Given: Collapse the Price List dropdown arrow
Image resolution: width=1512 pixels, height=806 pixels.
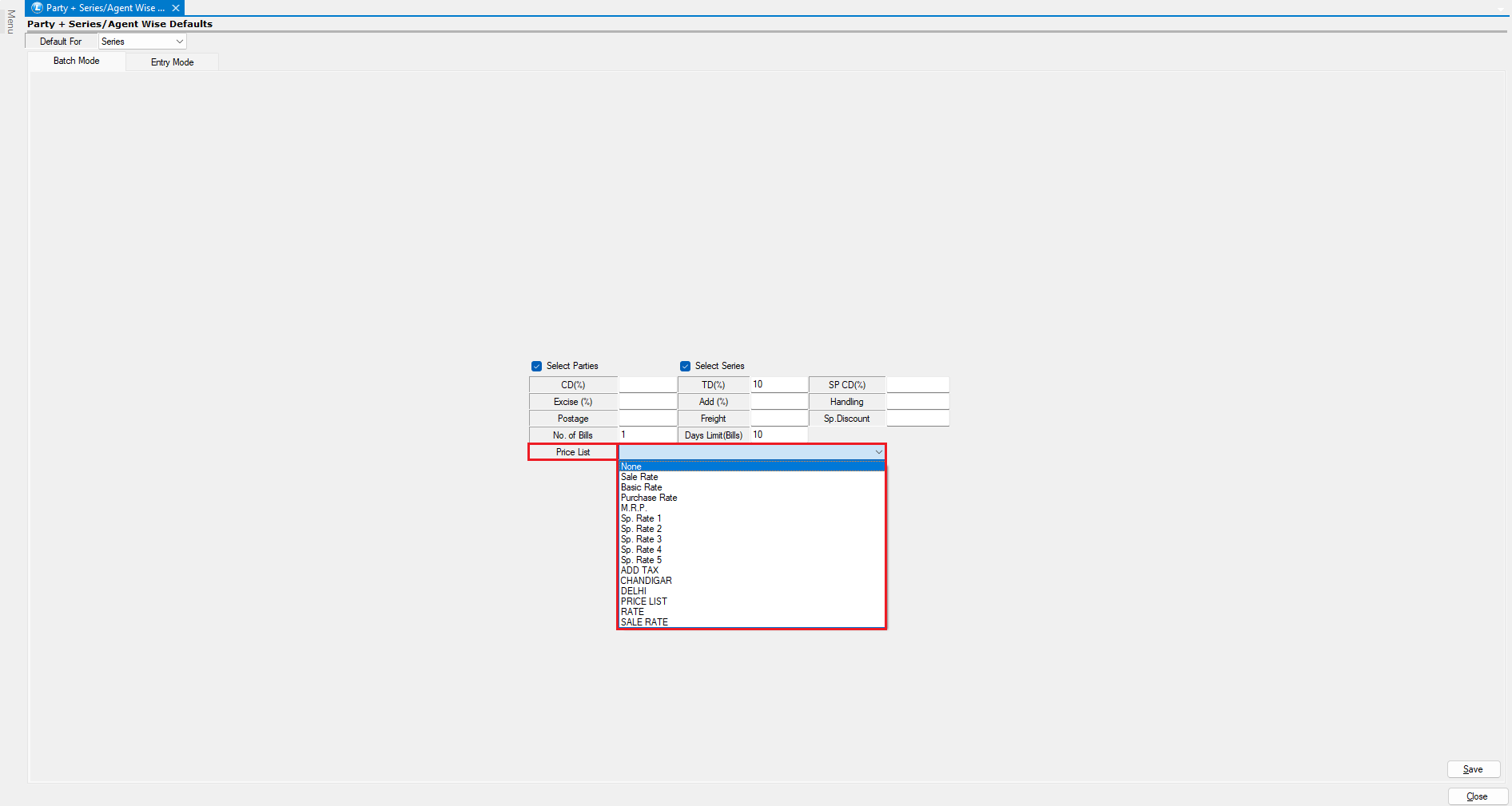Looking at the screenshot, I should point(878,452).
